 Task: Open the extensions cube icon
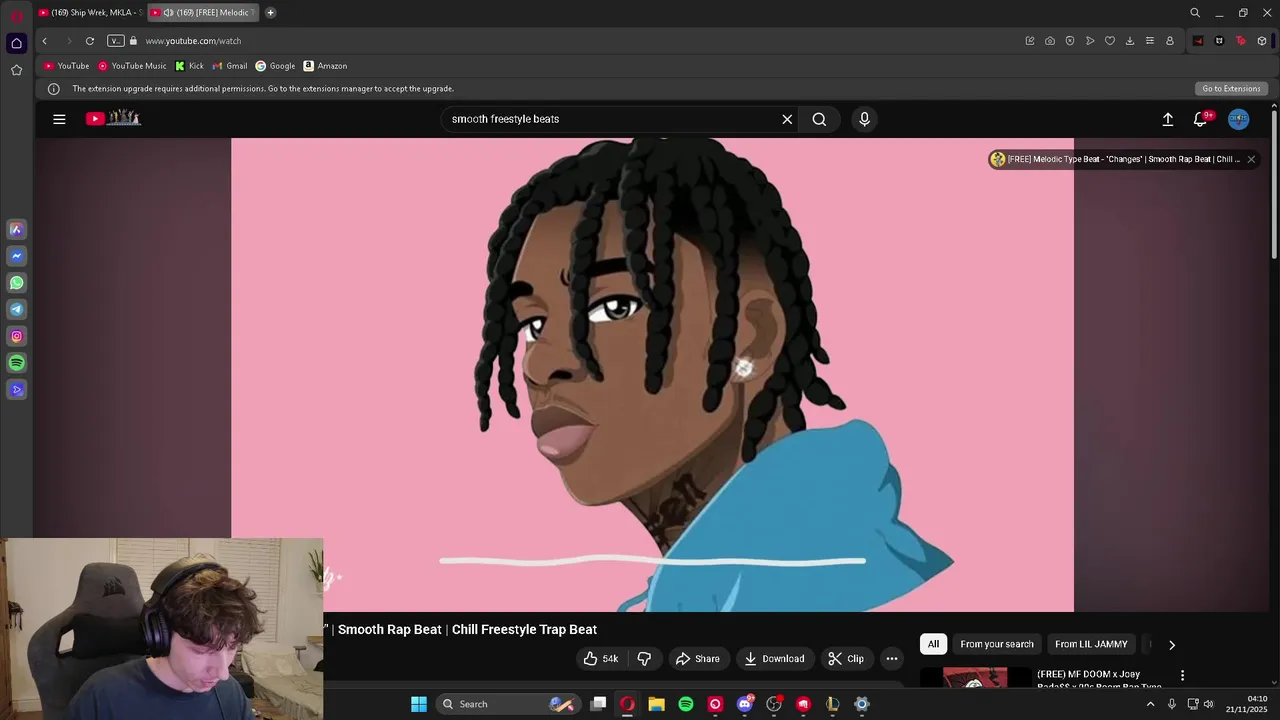(1262, 41)
